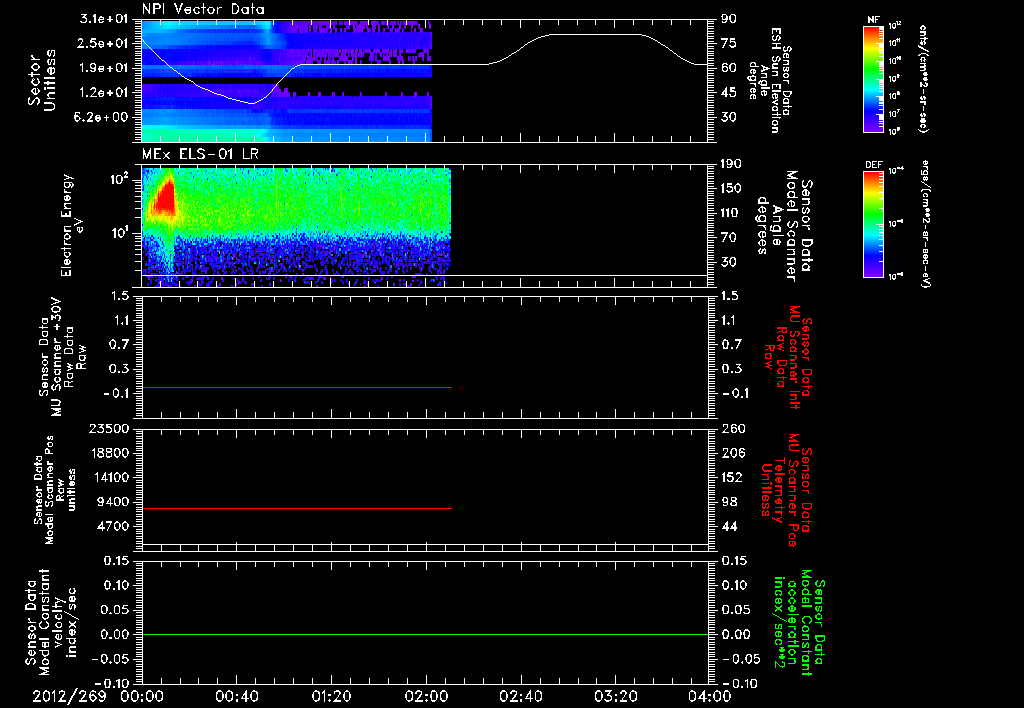
Task: Click the '2012/269' date label
Action: 69,696
